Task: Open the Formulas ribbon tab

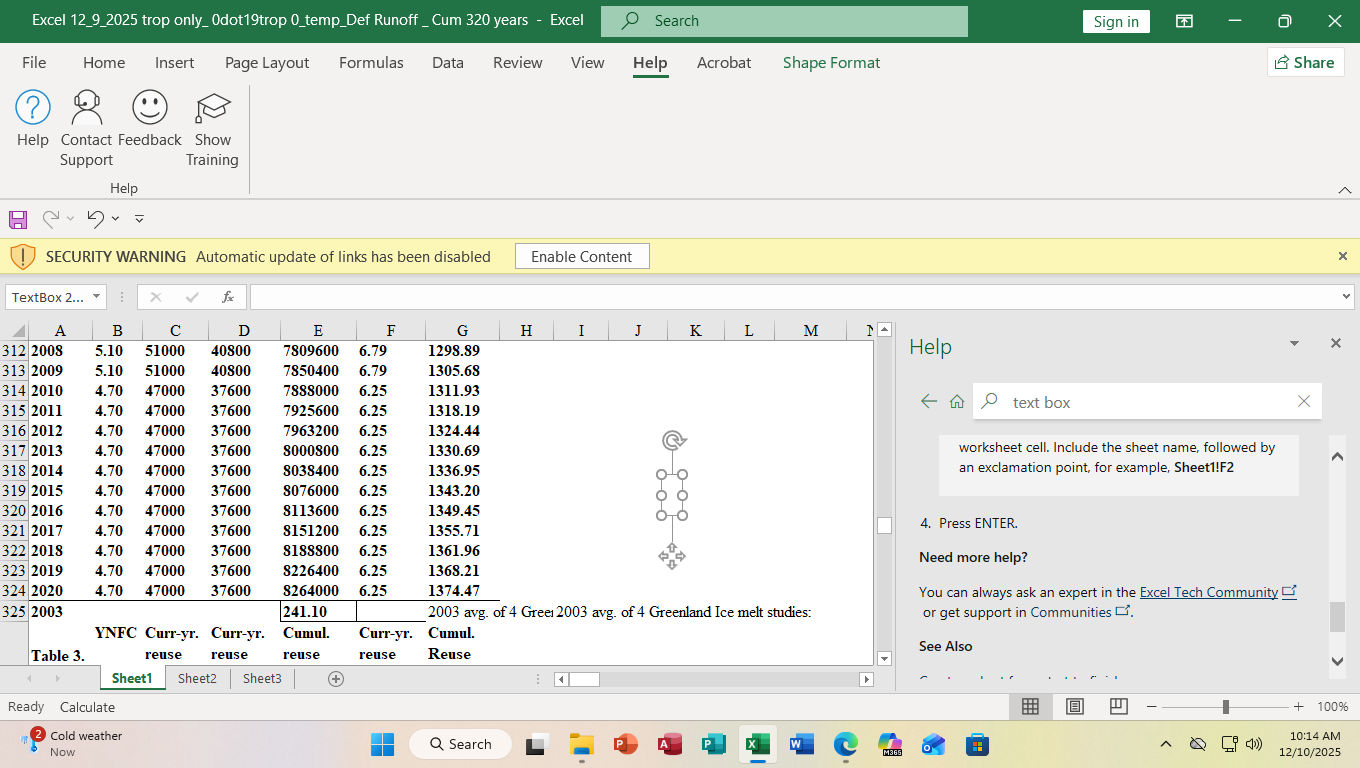Action: point(371,63)
